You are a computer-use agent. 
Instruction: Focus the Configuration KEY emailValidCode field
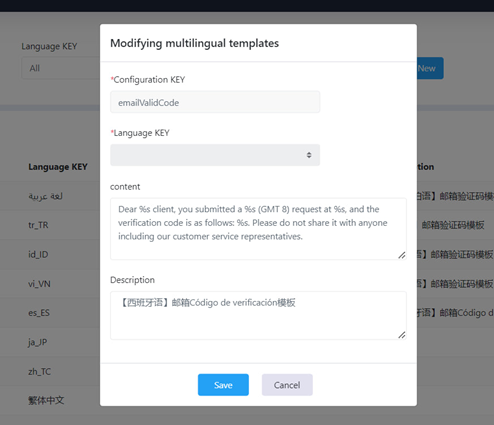[215, 102]
